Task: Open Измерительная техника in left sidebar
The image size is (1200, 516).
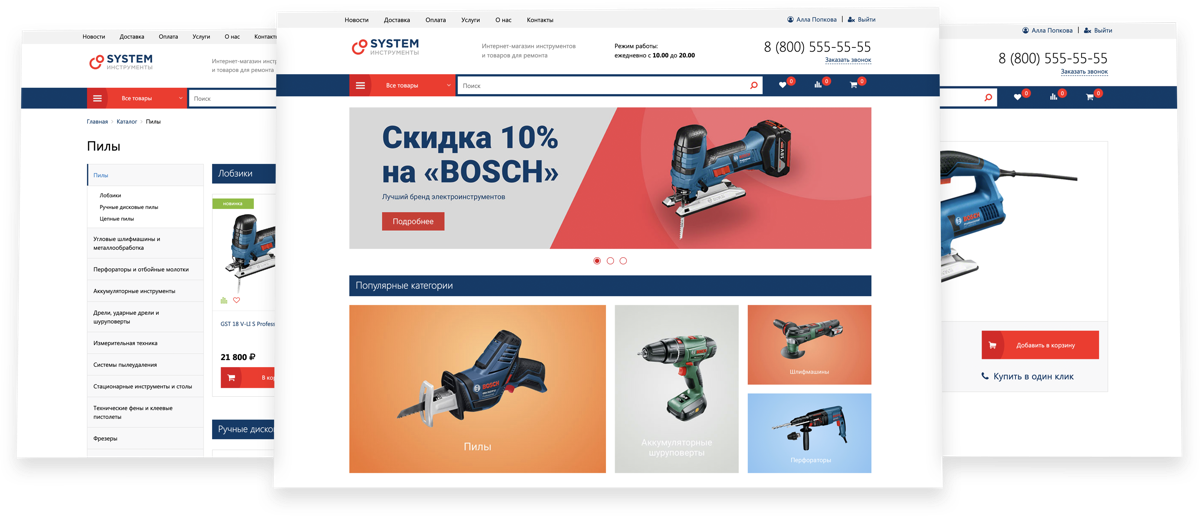Action: [145, 343]
